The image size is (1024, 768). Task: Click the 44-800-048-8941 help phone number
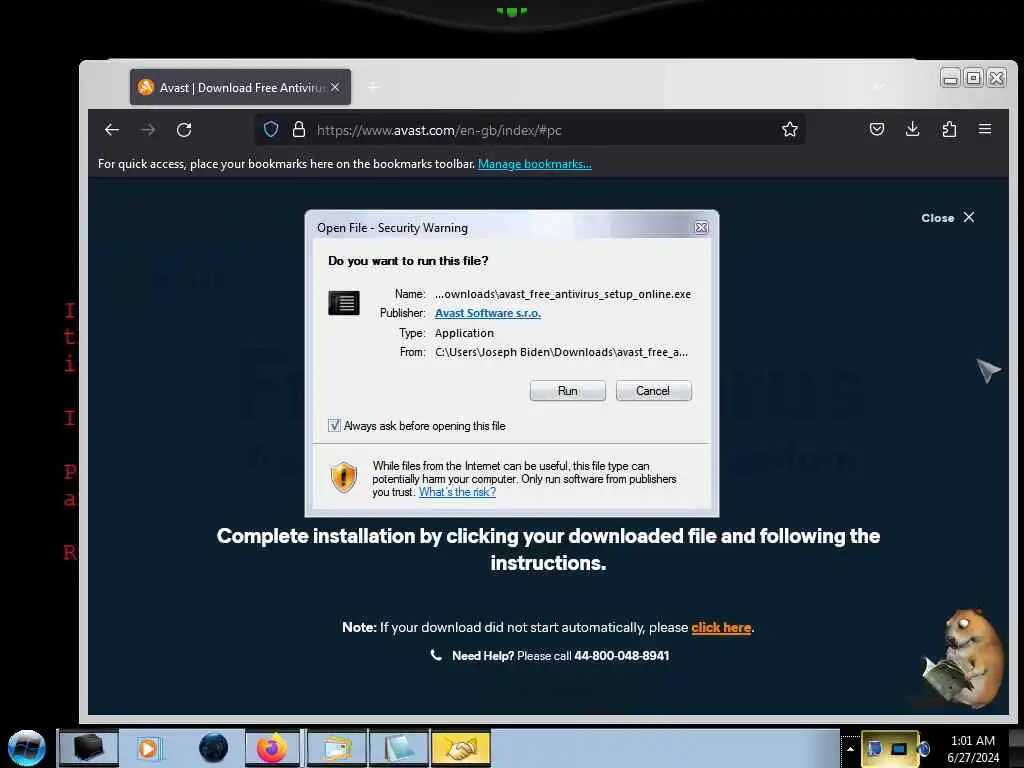[x=622, y=656]
